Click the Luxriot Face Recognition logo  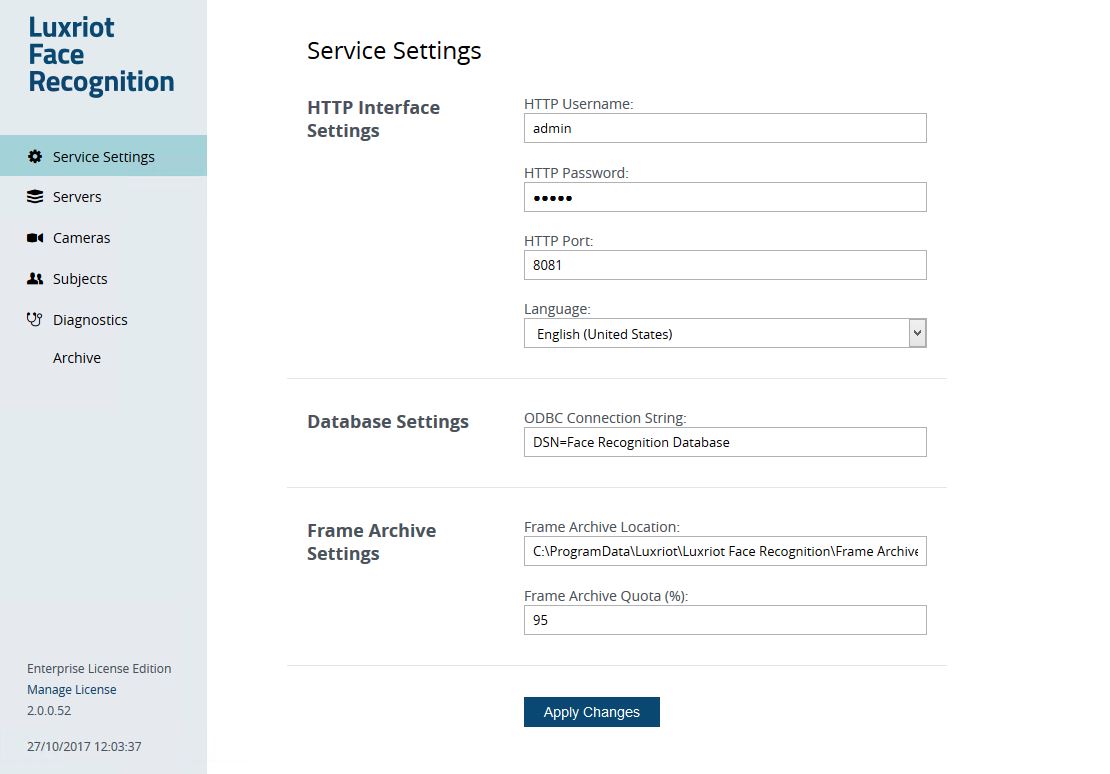pyautogui.click(x=101, y=55)
